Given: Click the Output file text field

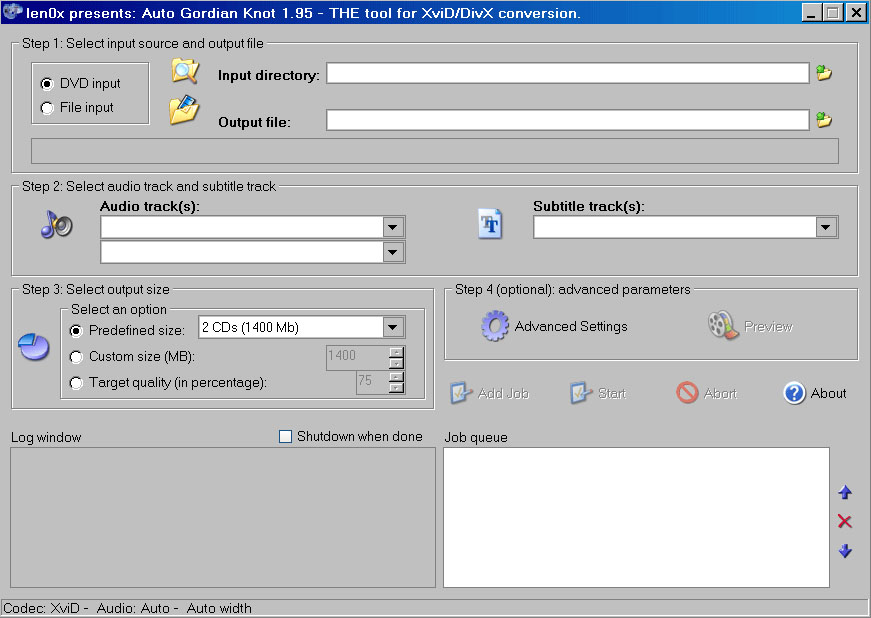Looking at the screenshot, I should pos(567,119).
